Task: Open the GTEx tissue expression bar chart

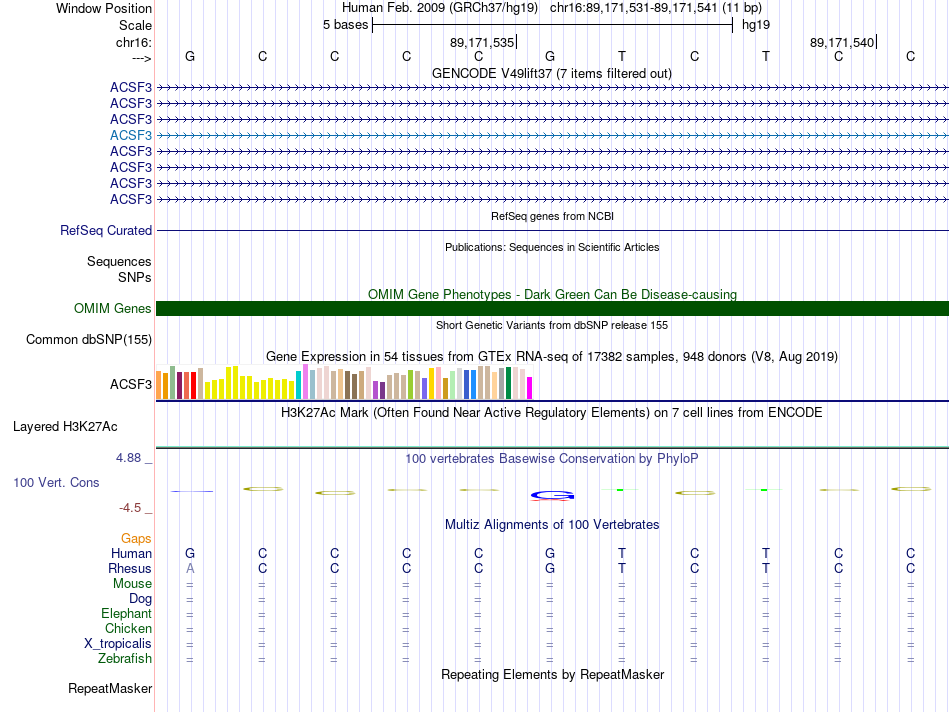Action: point(344,382)
